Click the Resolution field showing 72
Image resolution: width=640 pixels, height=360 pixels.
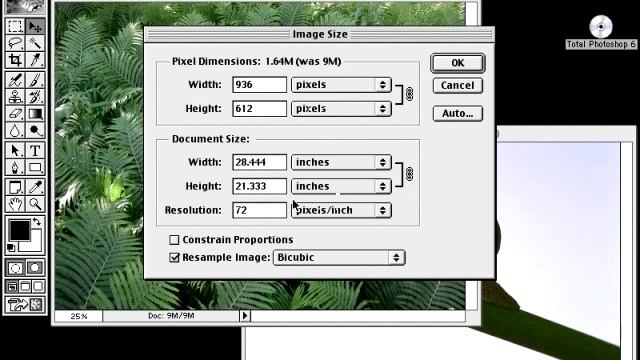260,211
